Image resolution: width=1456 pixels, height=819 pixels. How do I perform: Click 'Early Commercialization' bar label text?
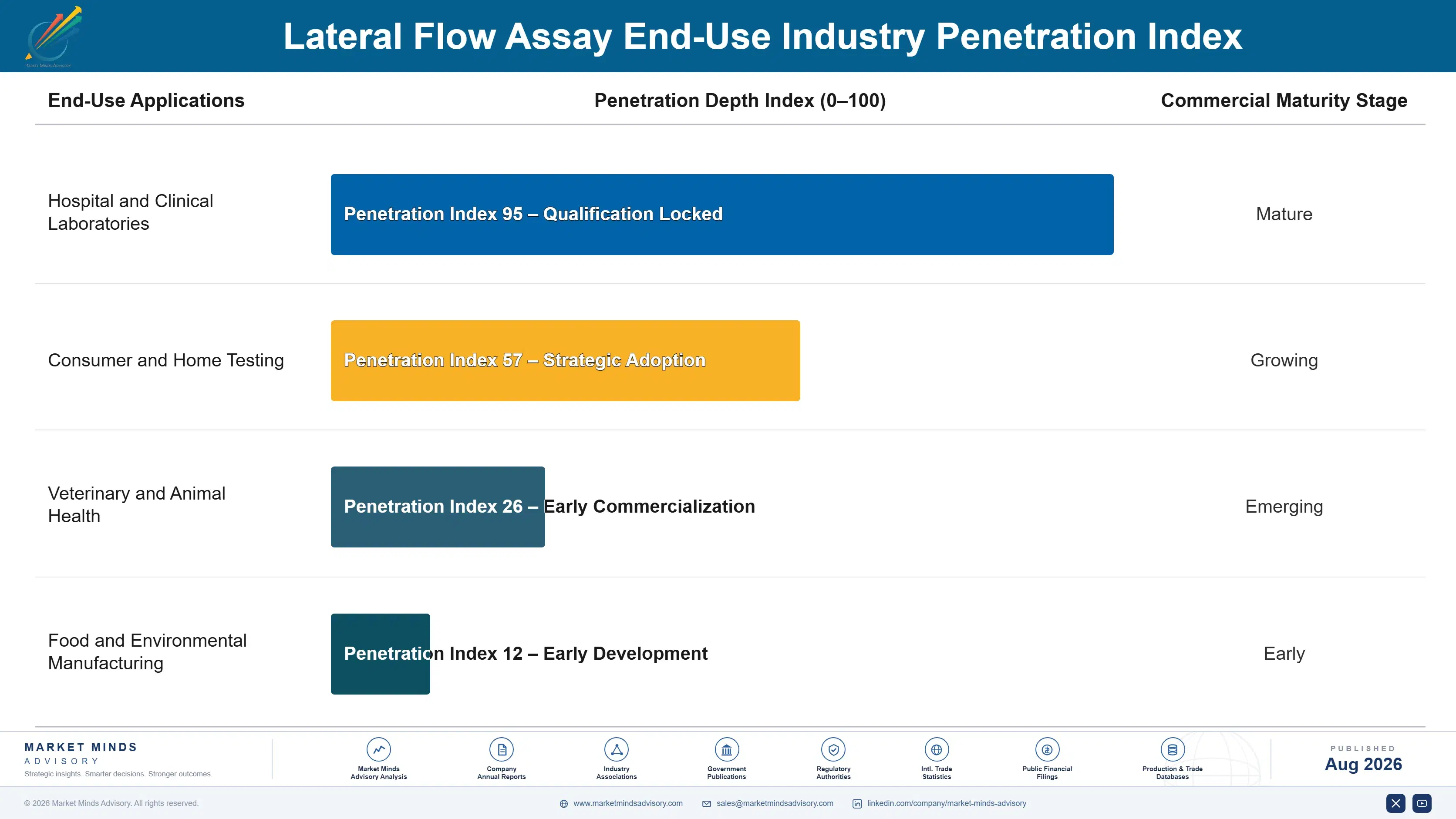tap(650, 507)
